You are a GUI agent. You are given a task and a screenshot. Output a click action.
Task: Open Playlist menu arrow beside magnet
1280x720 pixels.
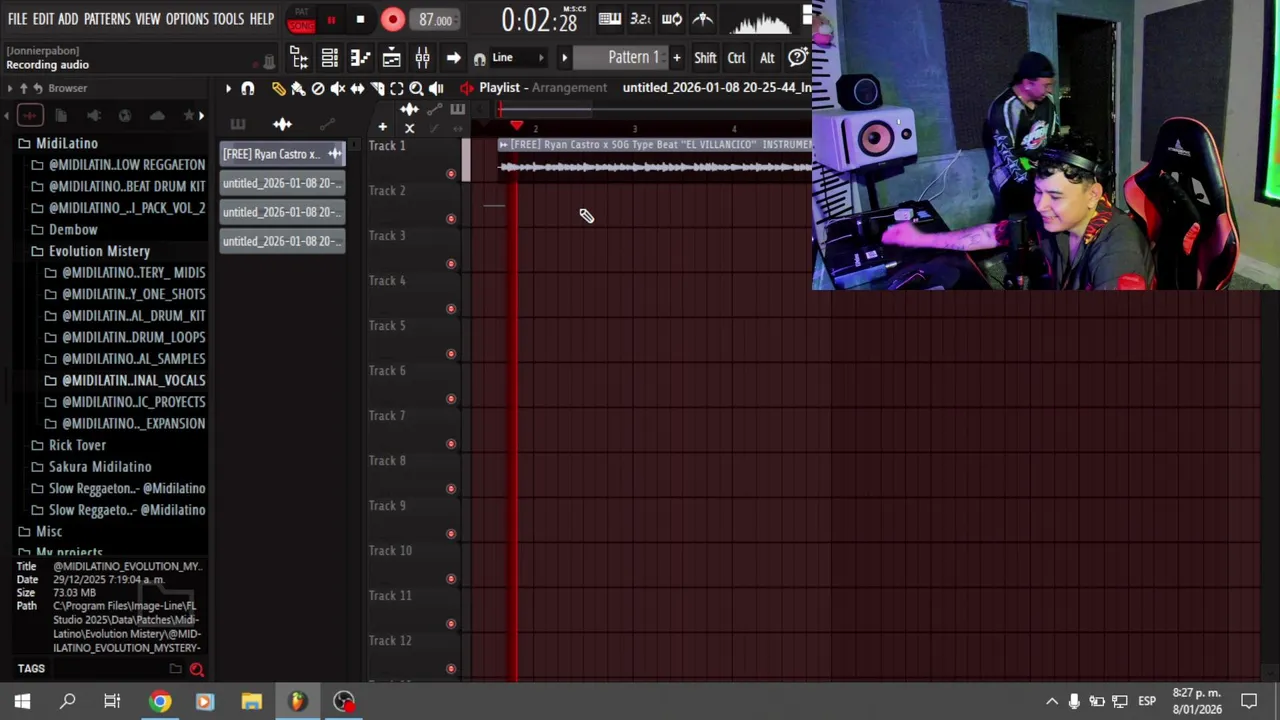[x=228, y=89]
